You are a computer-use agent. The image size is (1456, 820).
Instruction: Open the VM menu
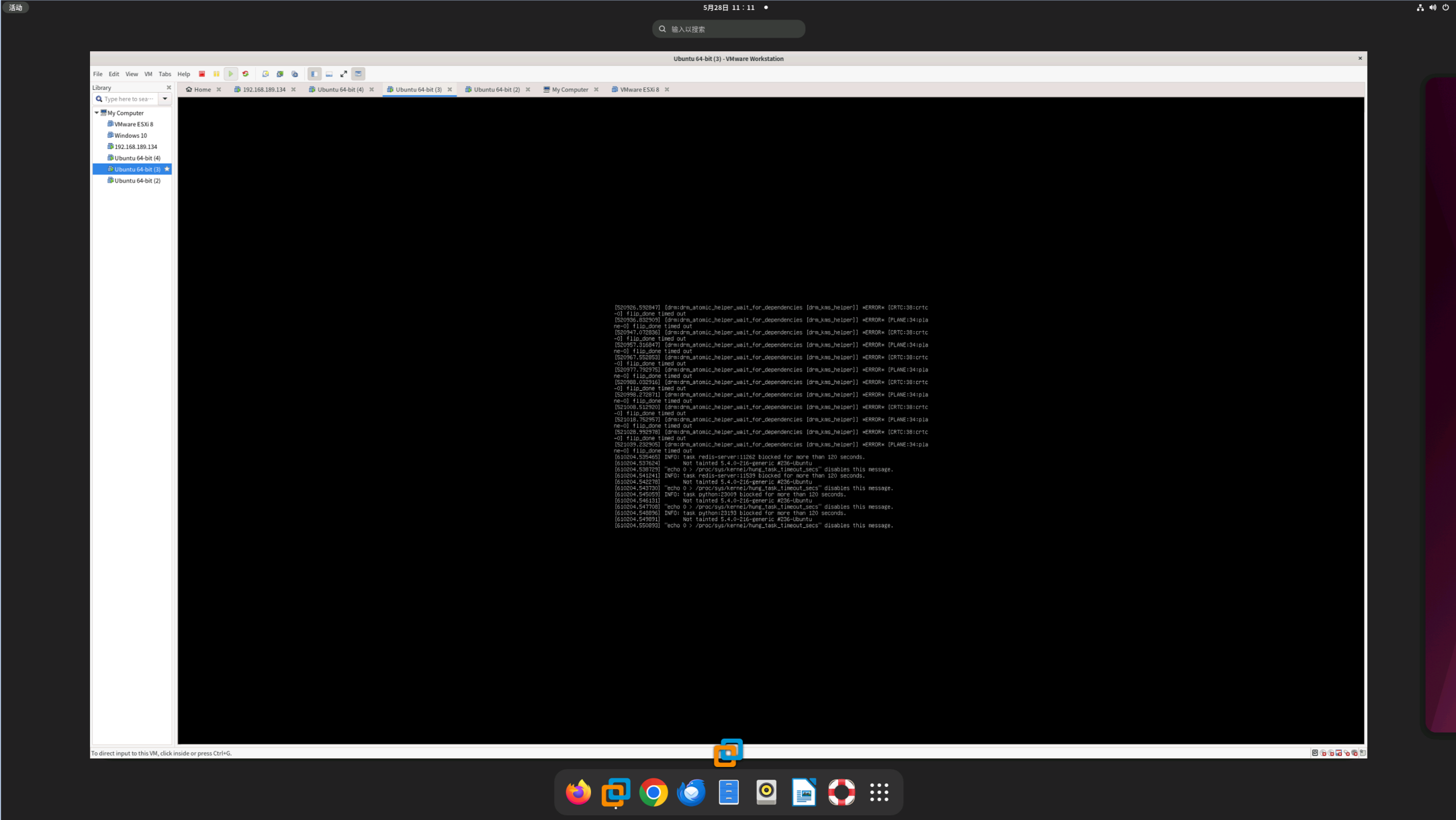(x=148, y=74)
